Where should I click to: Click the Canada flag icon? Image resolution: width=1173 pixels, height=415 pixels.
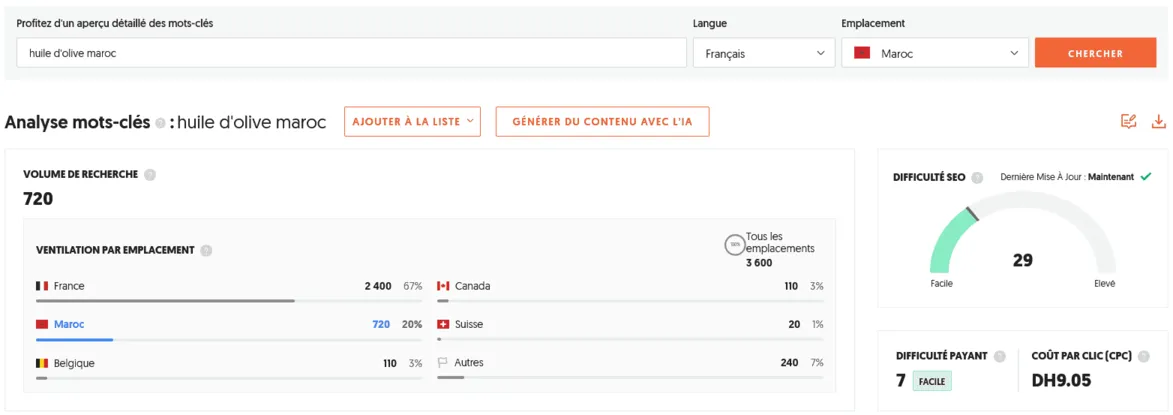pyautogui.click(x=443, y=286)
